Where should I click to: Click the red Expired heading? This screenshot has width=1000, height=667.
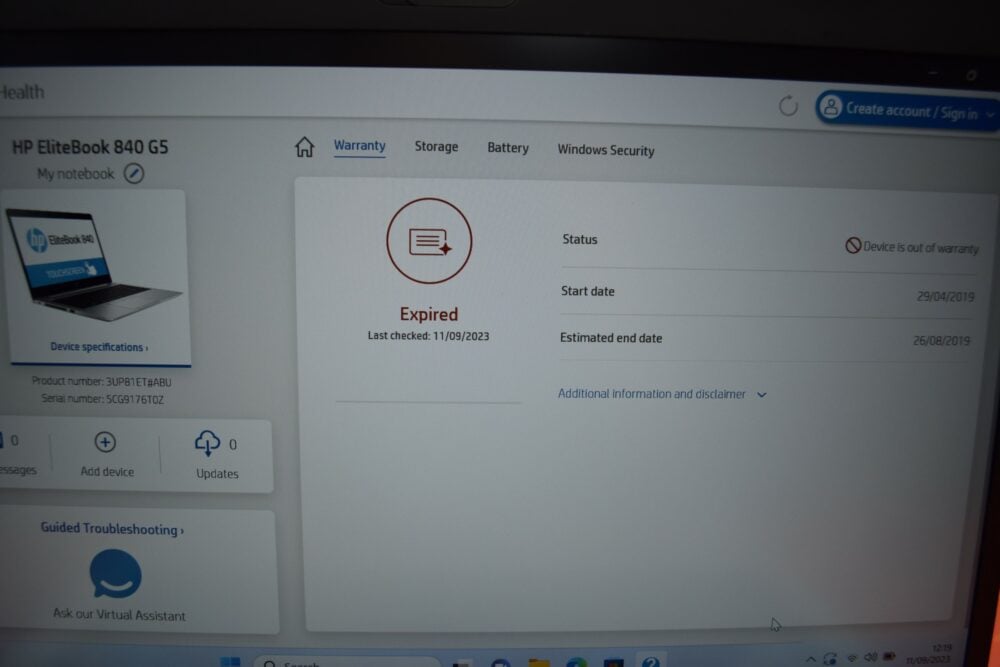429,314
